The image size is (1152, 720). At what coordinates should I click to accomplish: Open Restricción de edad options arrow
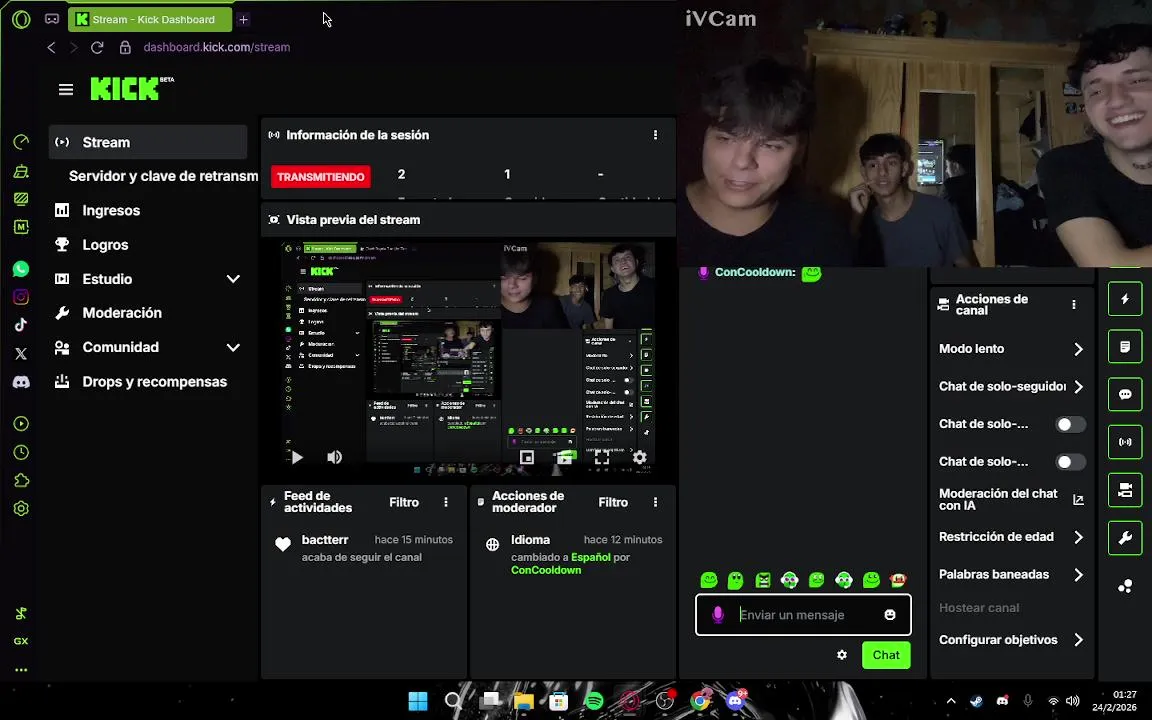pyautogui.click(x=1078, y=537)
